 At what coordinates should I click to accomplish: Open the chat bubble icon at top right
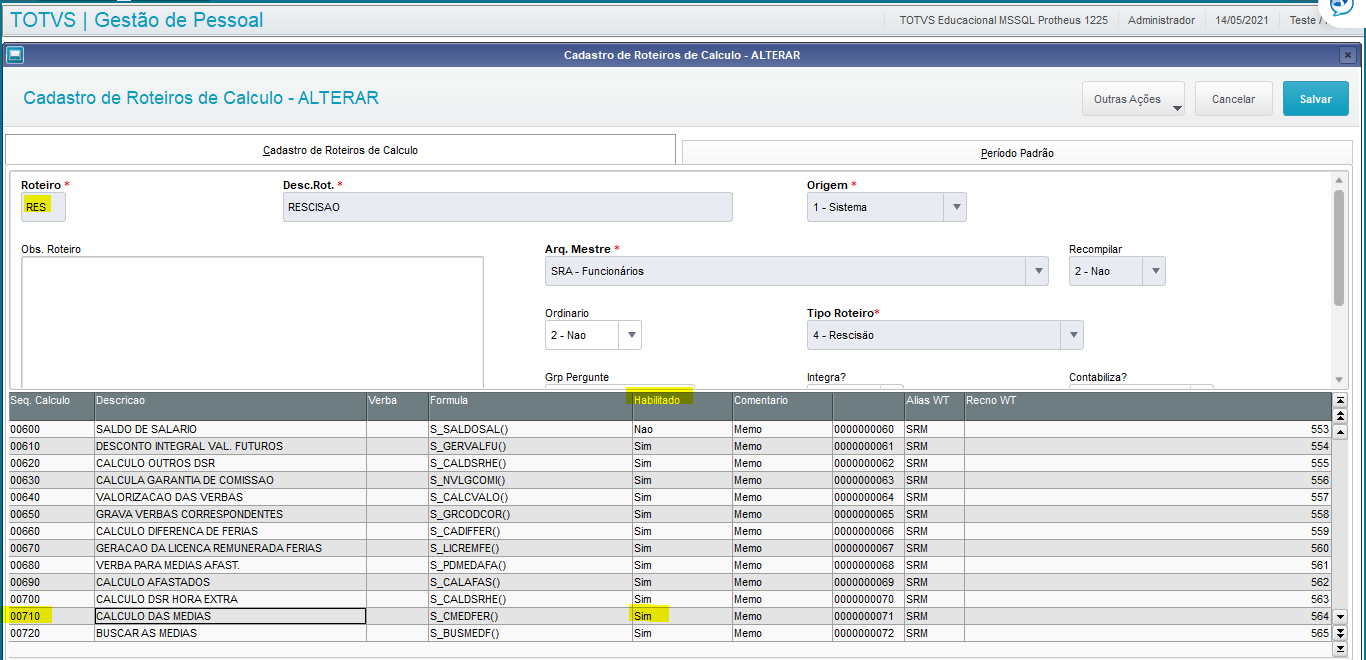[1342, 7]
